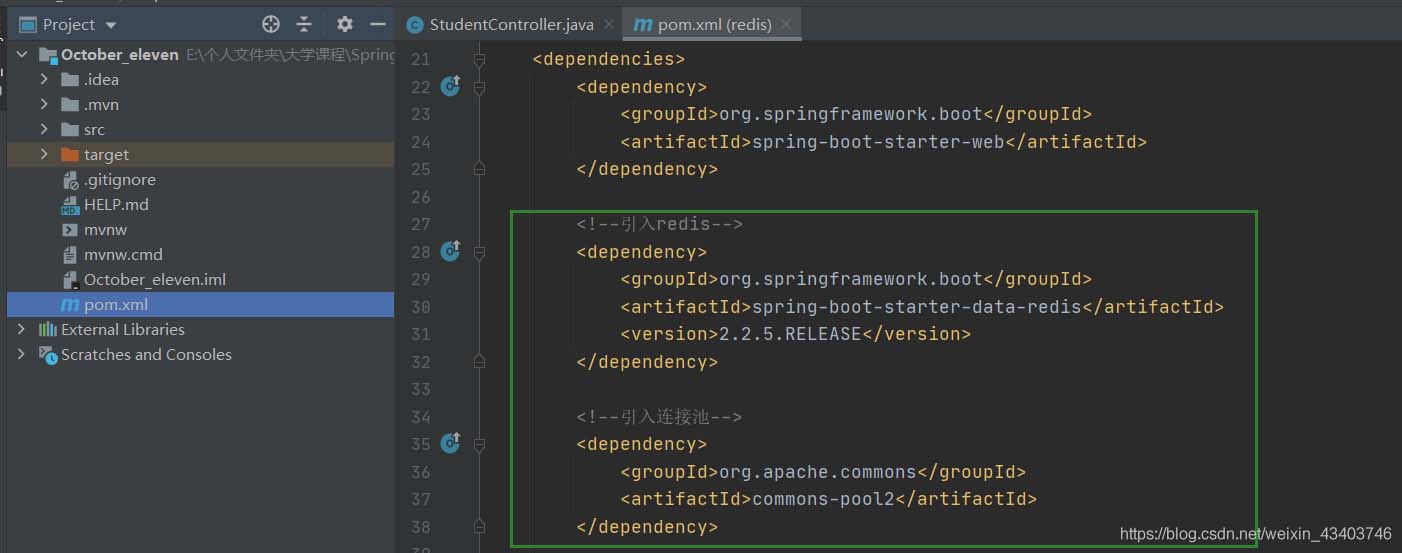Collapse the October_eleven project root
Screen dimensions: 1402x553
[22, 54]
